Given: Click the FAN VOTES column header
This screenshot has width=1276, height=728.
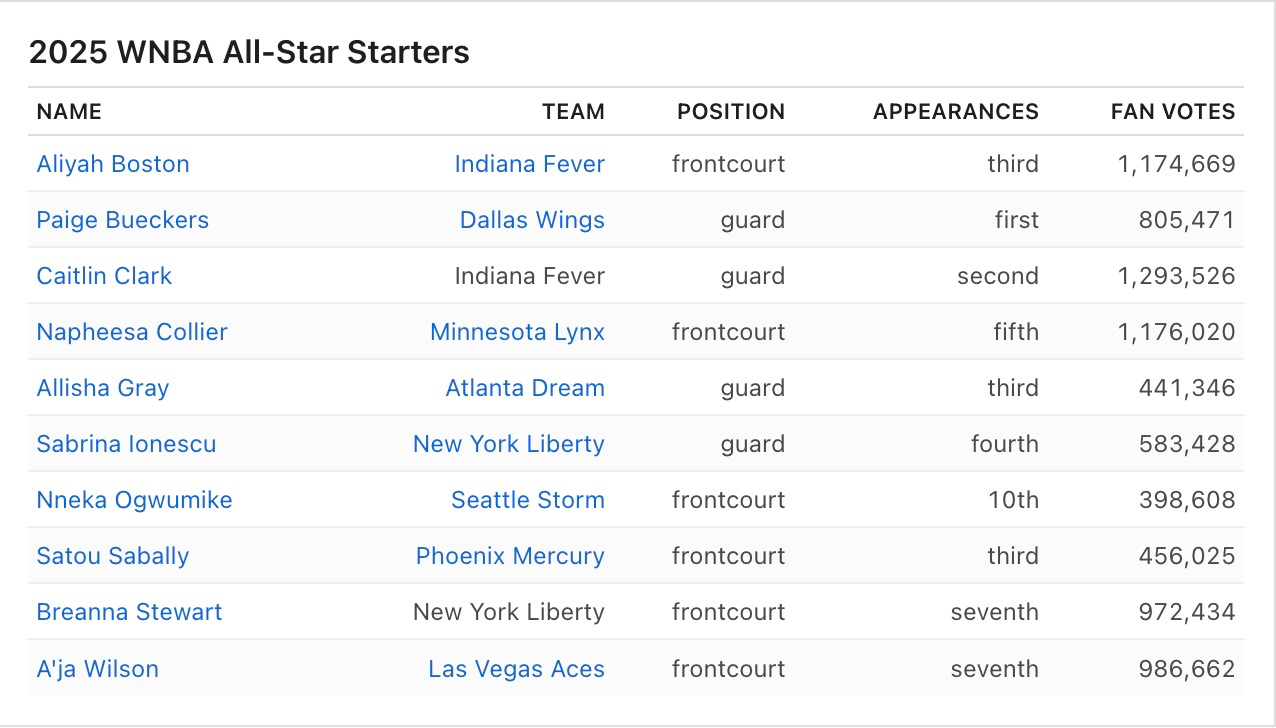Looking at the screenshot, I should click(x=1173, y=112).
